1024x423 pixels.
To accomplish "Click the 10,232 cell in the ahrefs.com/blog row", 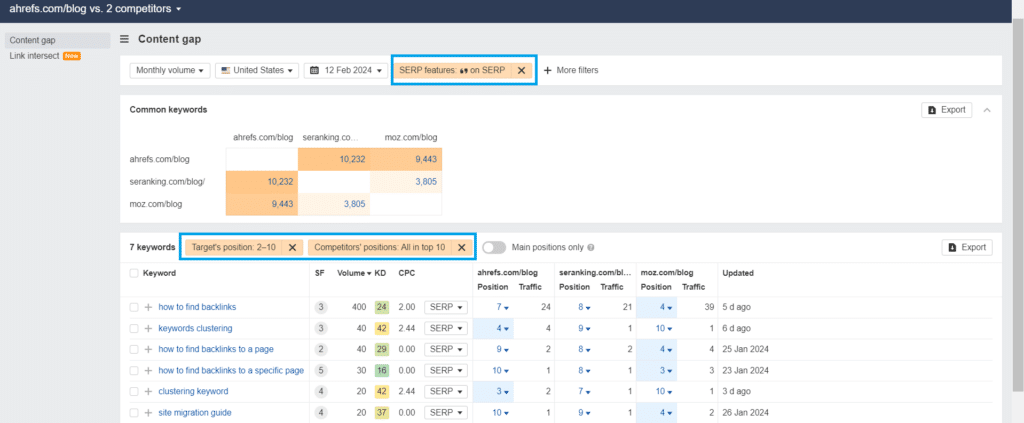I will (334, 159).
